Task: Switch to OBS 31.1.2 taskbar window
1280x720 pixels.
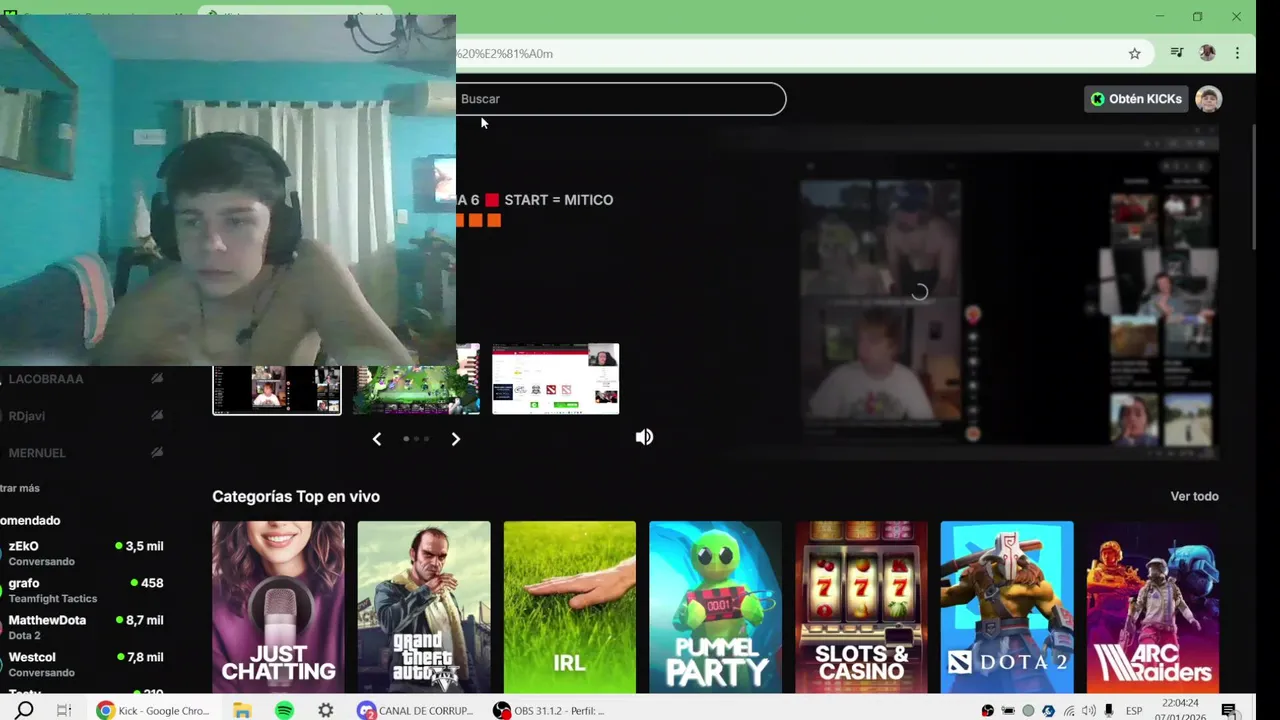Action: pos(549,710)
